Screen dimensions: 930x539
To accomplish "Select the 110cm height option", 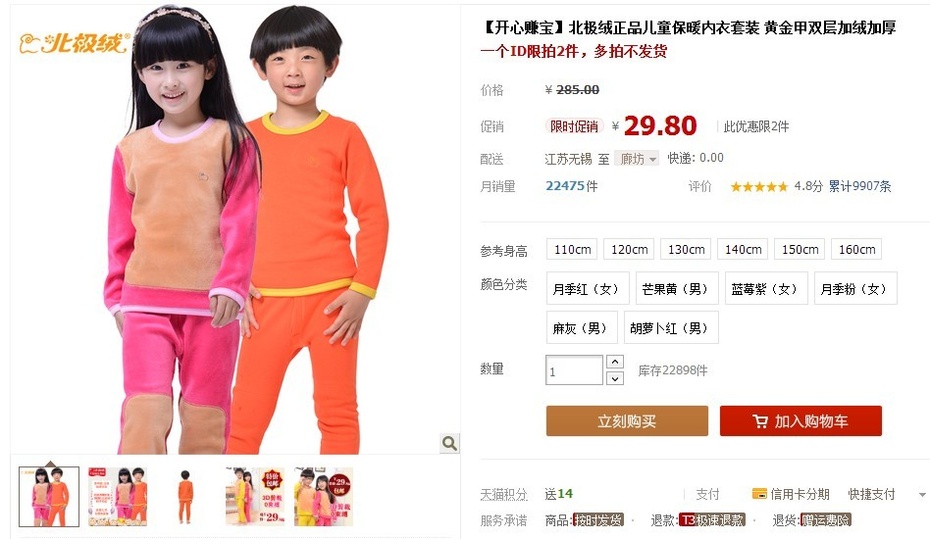I will (x=572, y=250).
